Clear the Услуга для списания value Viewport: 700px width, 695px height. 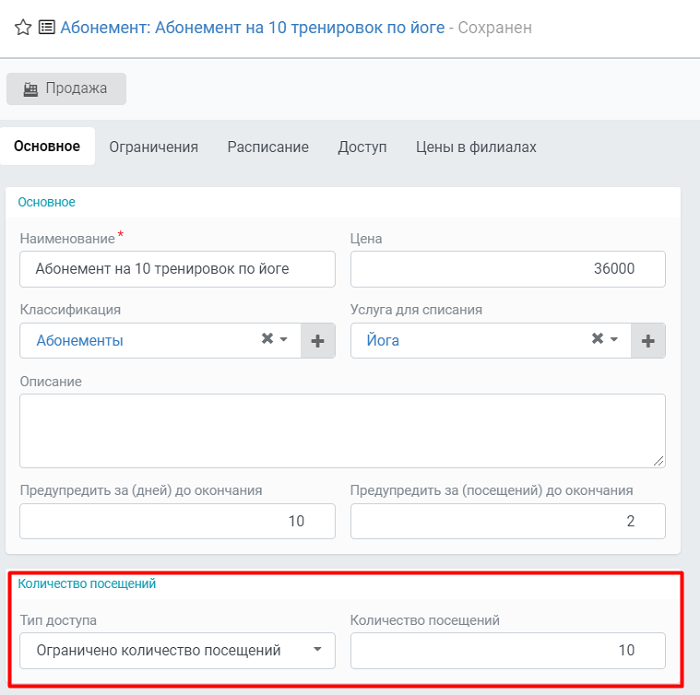(597, 339)
